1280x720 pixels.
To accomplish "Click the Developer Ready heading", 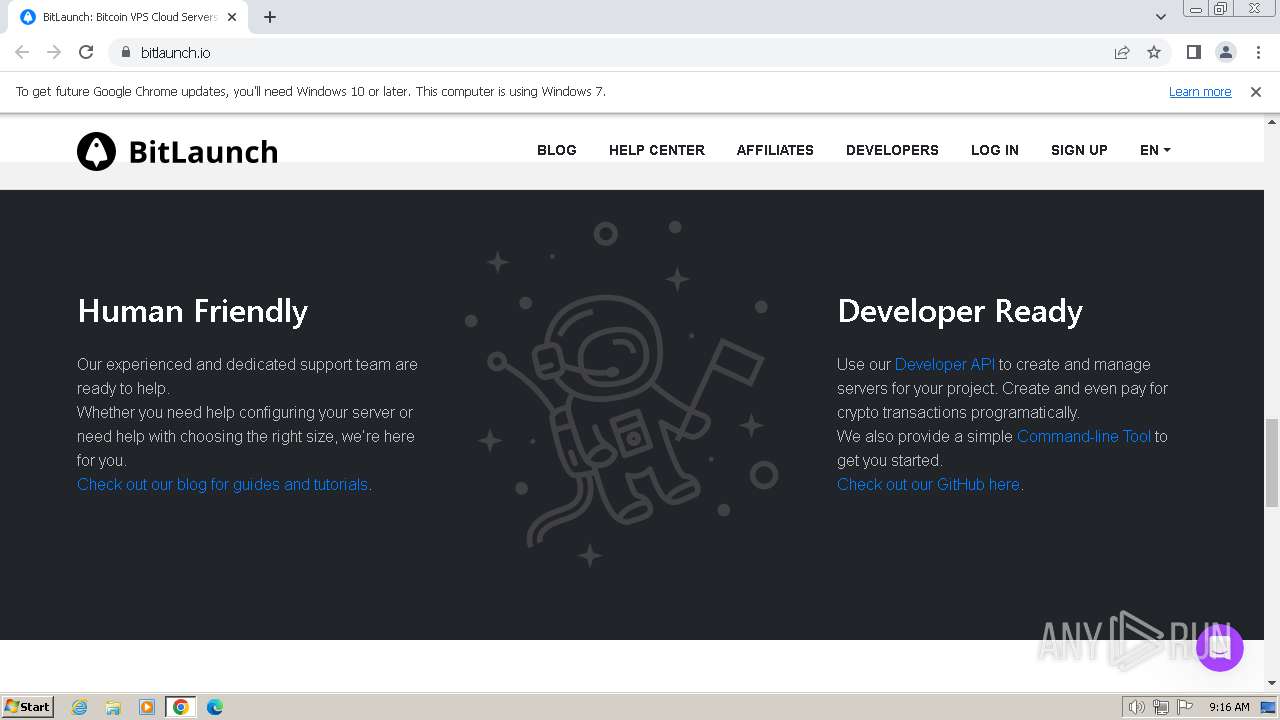I will (x=960, y=311).
